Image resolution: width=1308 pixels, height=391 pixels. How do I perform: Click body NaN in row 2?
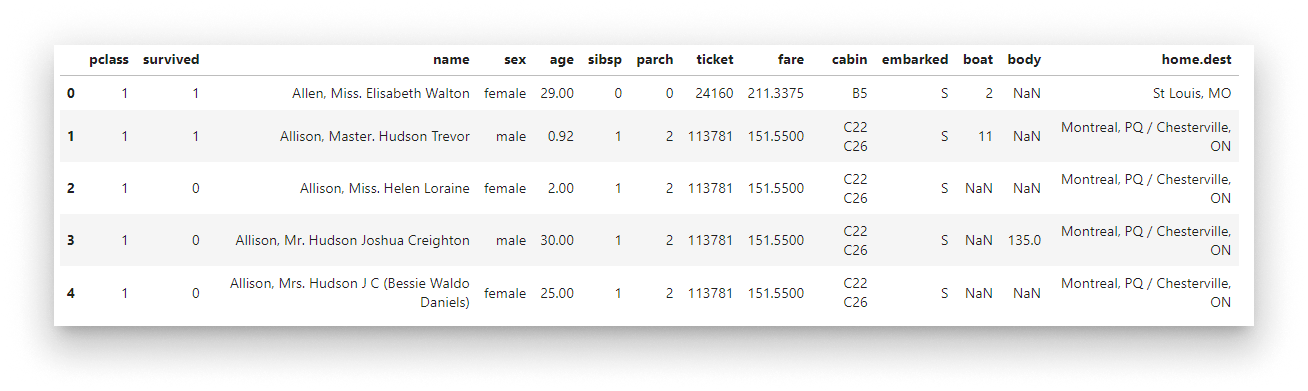point(1026,188)
